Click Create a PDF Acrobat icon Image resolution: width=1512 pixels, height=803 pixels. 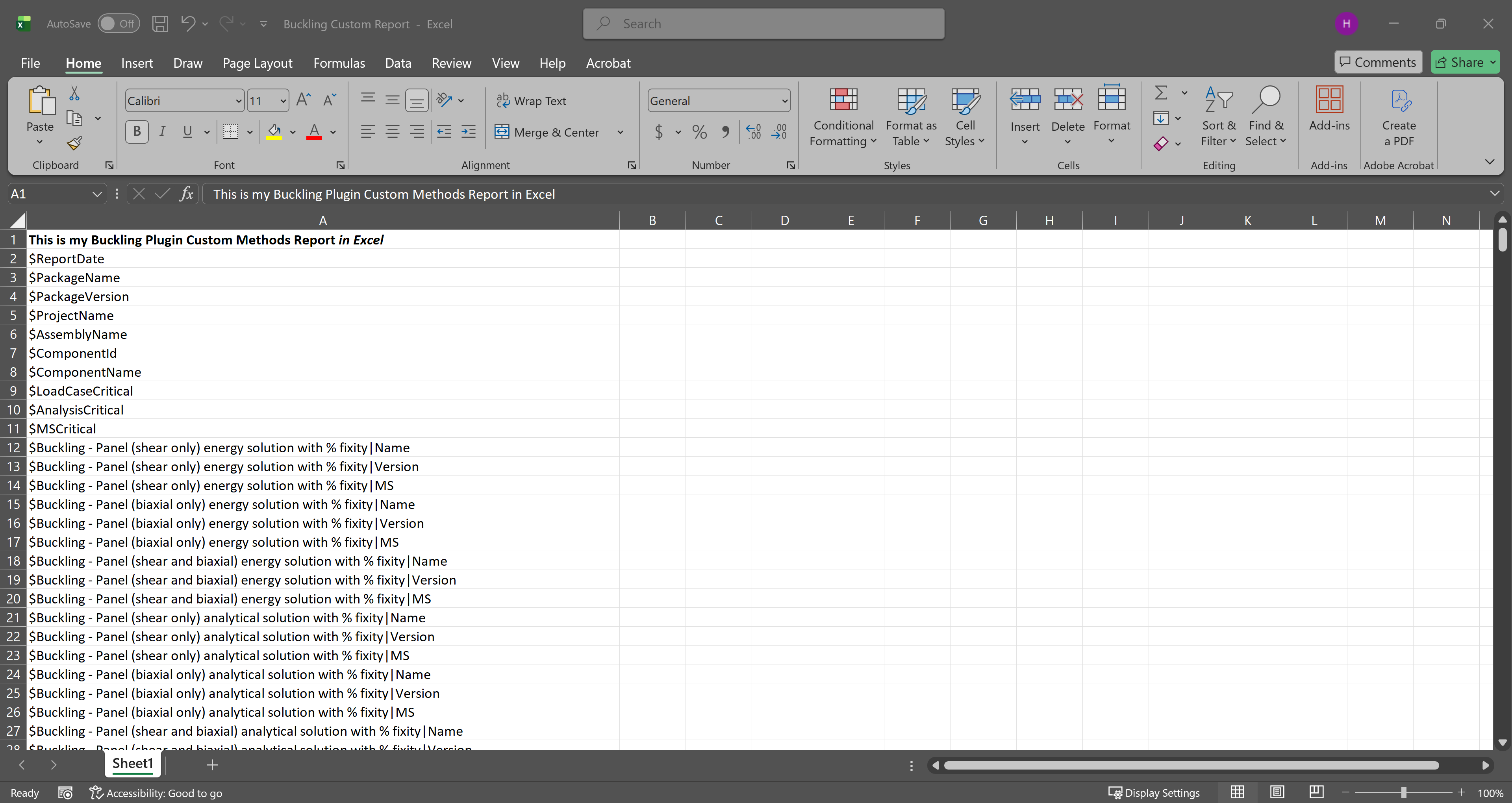[1399, 117]
